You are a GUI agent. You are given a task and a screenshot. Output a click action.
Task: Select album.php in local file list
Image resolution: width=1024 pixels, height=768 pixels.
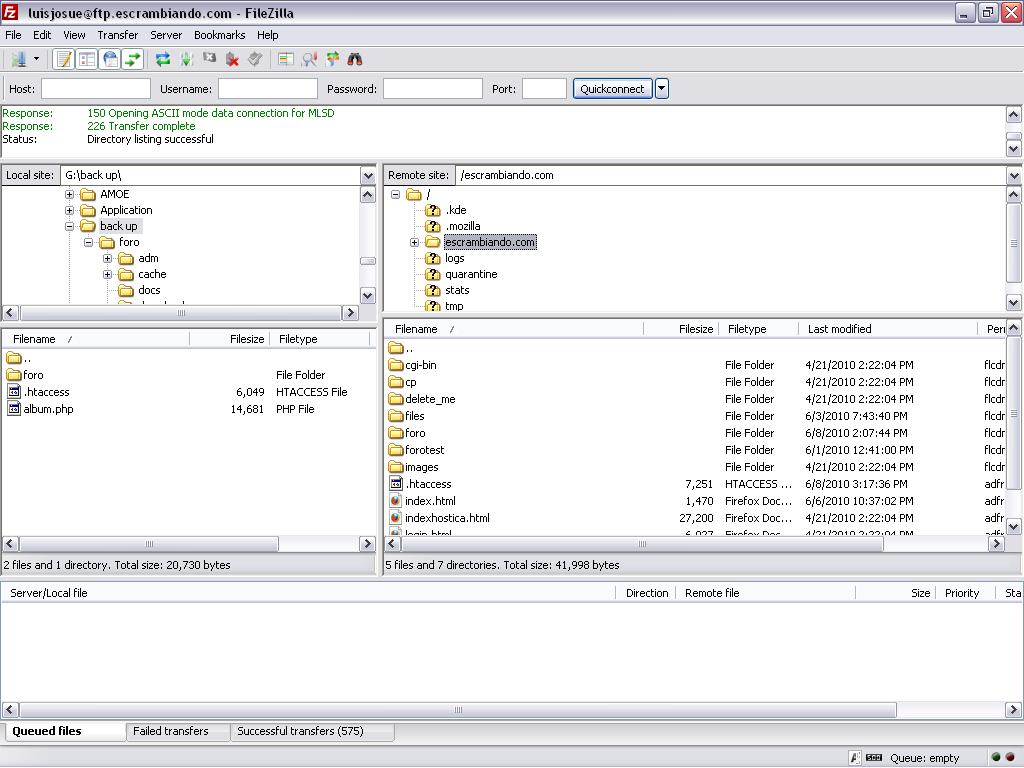click(48, 409)
